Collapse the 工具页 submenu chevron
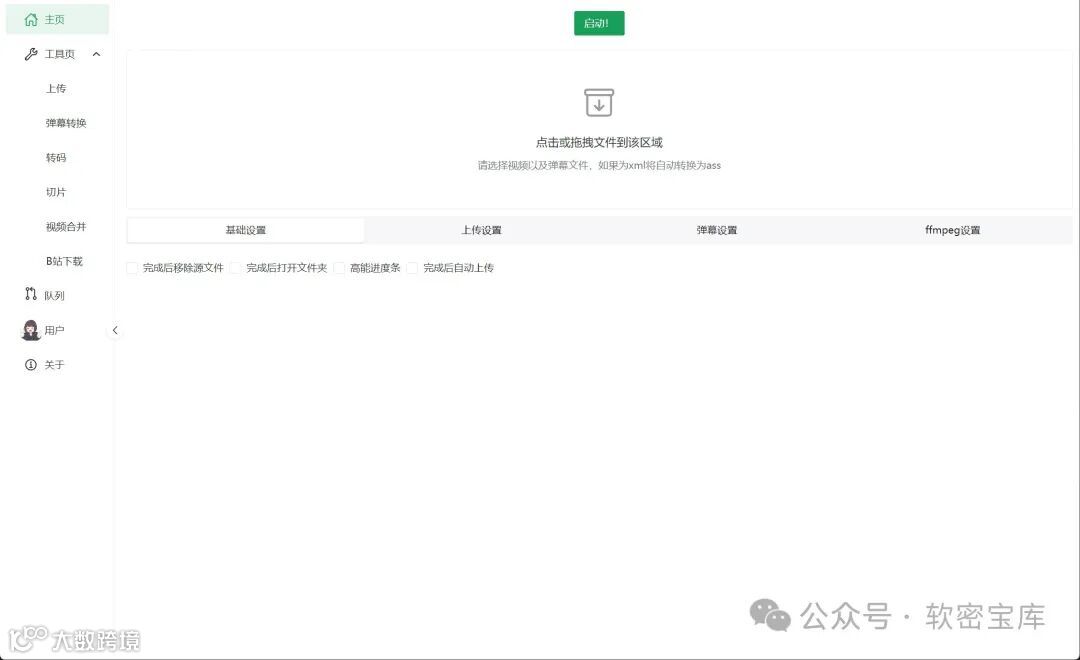Viewport: 1080px width, 660px height. point(96,54)
